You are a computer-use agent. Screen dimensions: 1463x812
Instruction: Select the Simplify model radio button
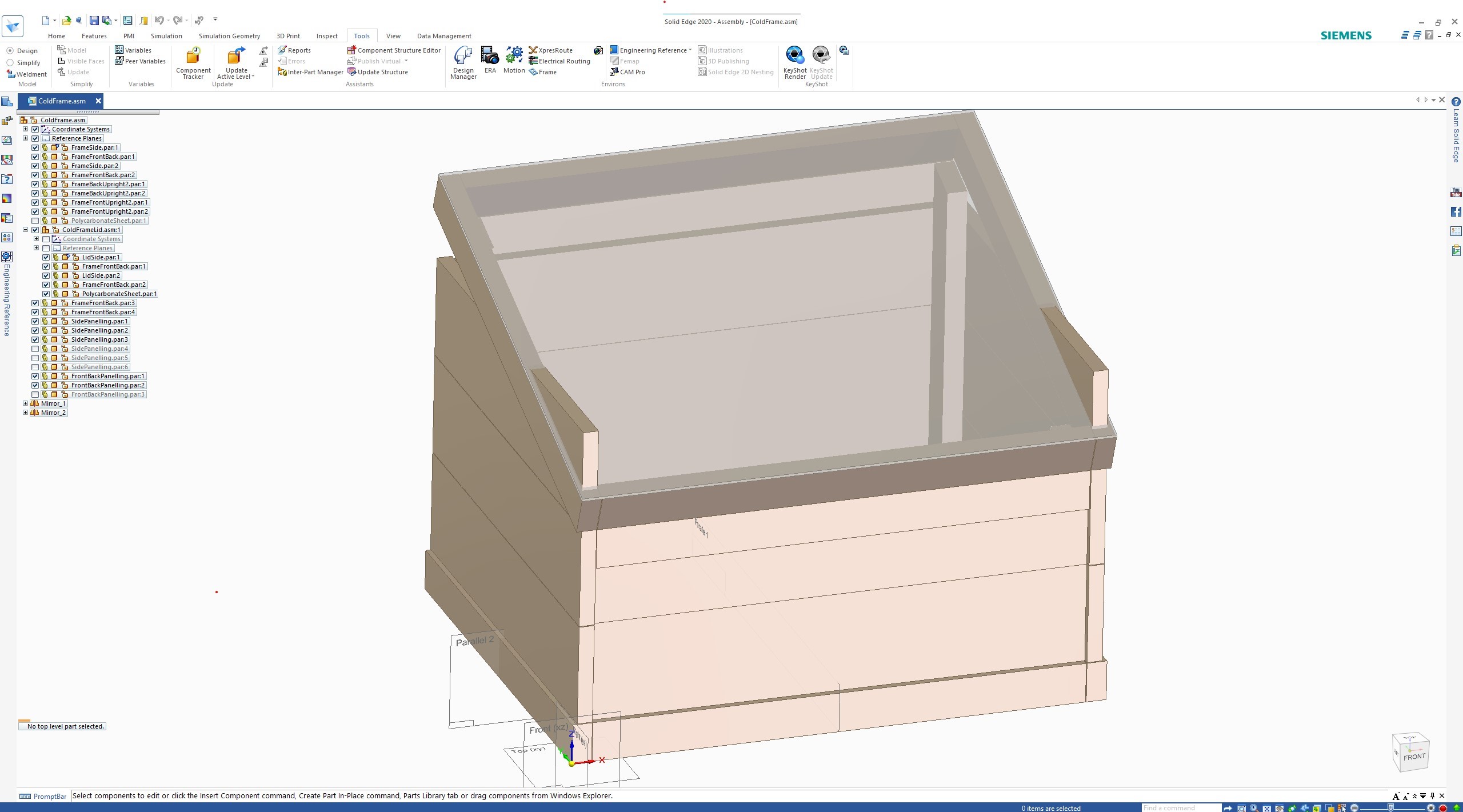10,63
